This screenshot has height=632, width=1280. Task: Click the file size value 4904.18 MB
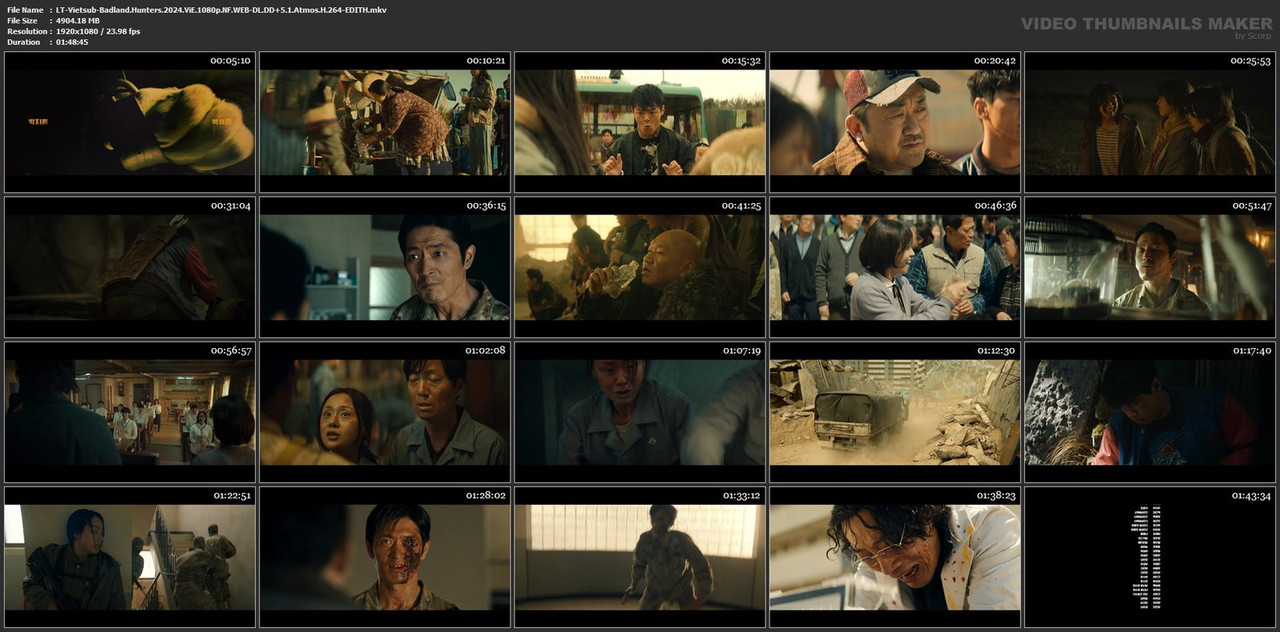click(78, 20)
